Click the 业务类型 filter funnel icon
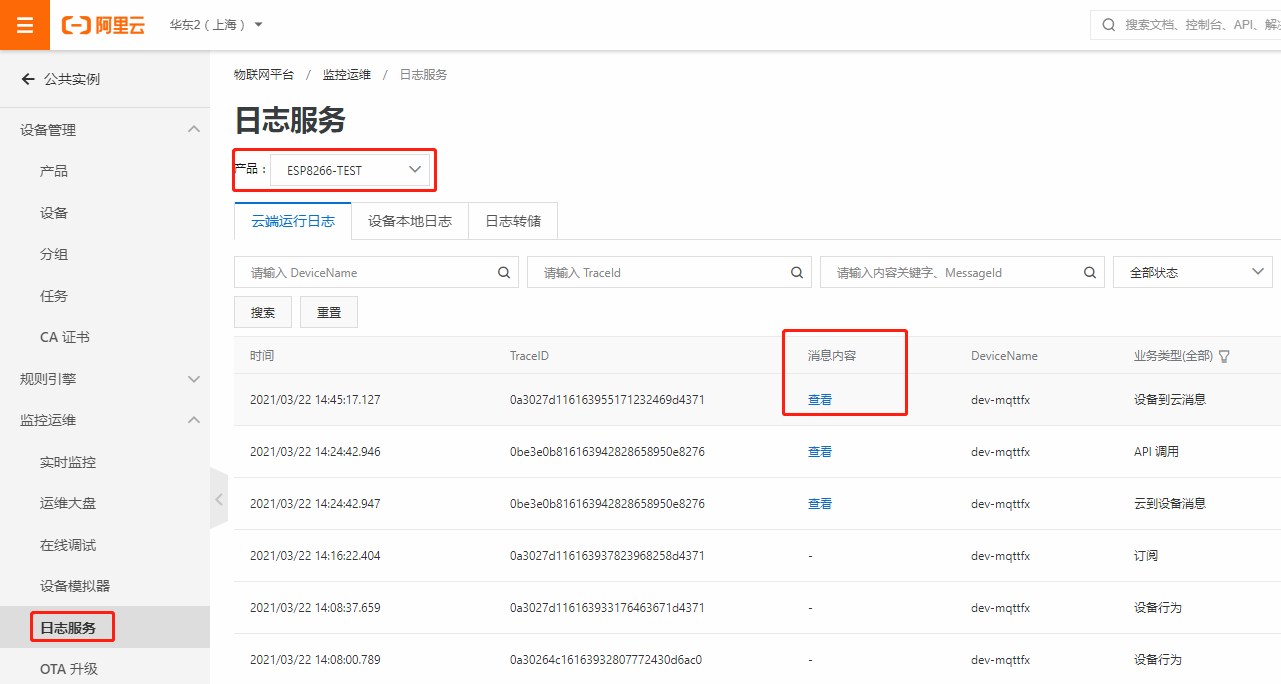The height and width of the screenshot is (684, 1281). click(1224, 356)
